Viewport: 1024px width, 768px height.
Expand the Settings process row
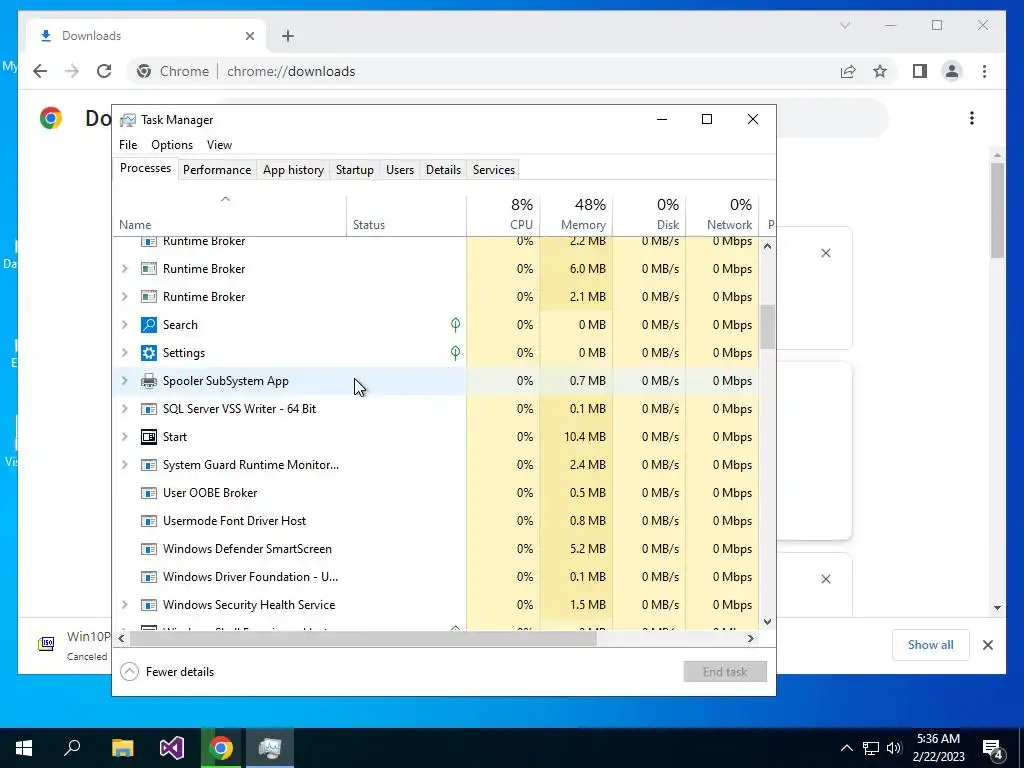coord(125,353)
